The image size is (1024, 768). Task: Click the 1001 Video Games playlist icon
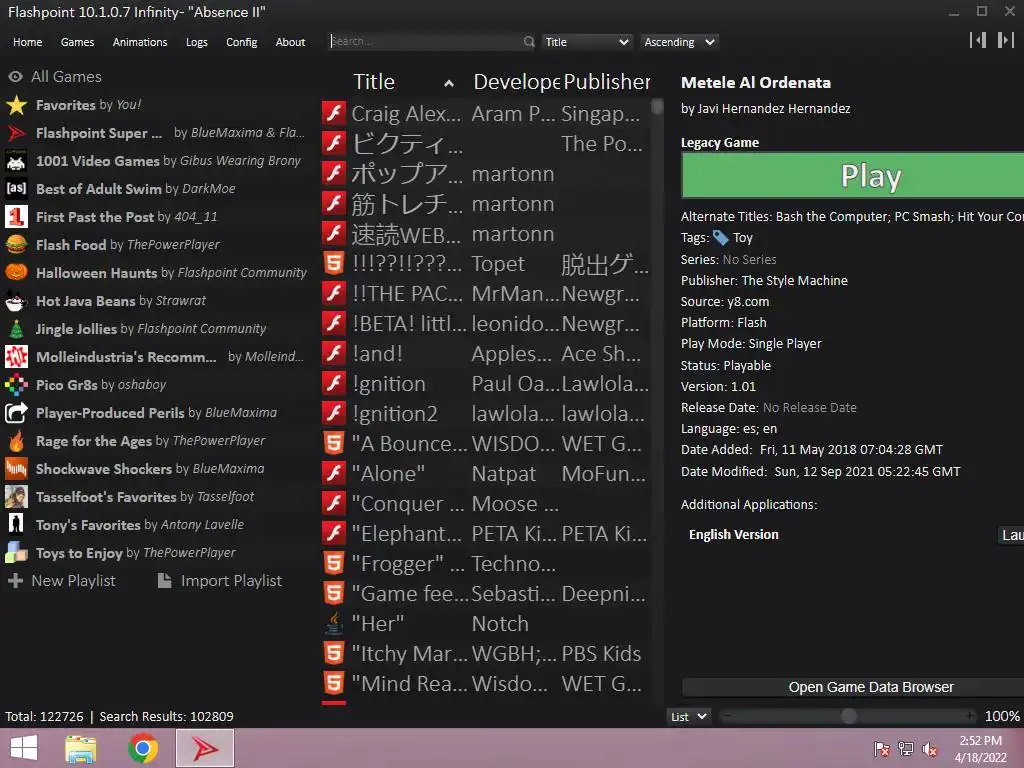click(x=16, y=161)
